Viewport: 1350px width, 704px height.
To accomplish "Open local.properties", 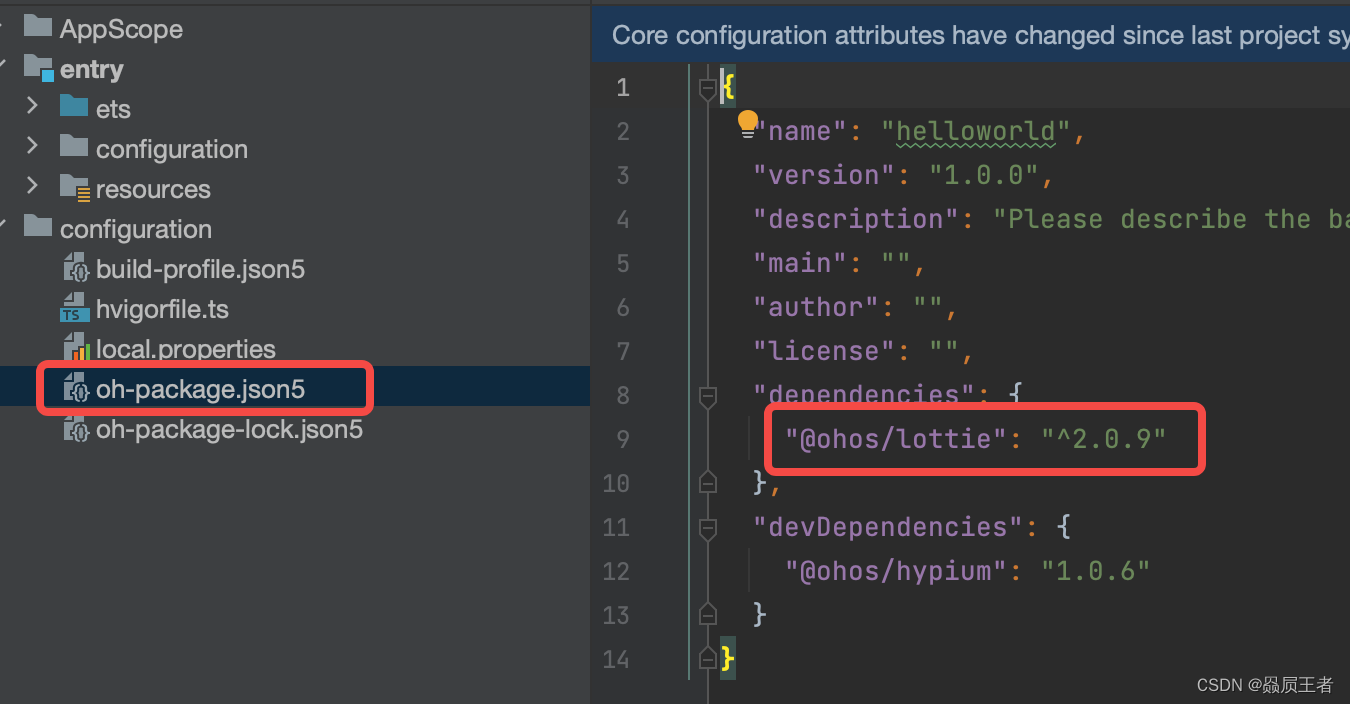I will tap(186, 349).
